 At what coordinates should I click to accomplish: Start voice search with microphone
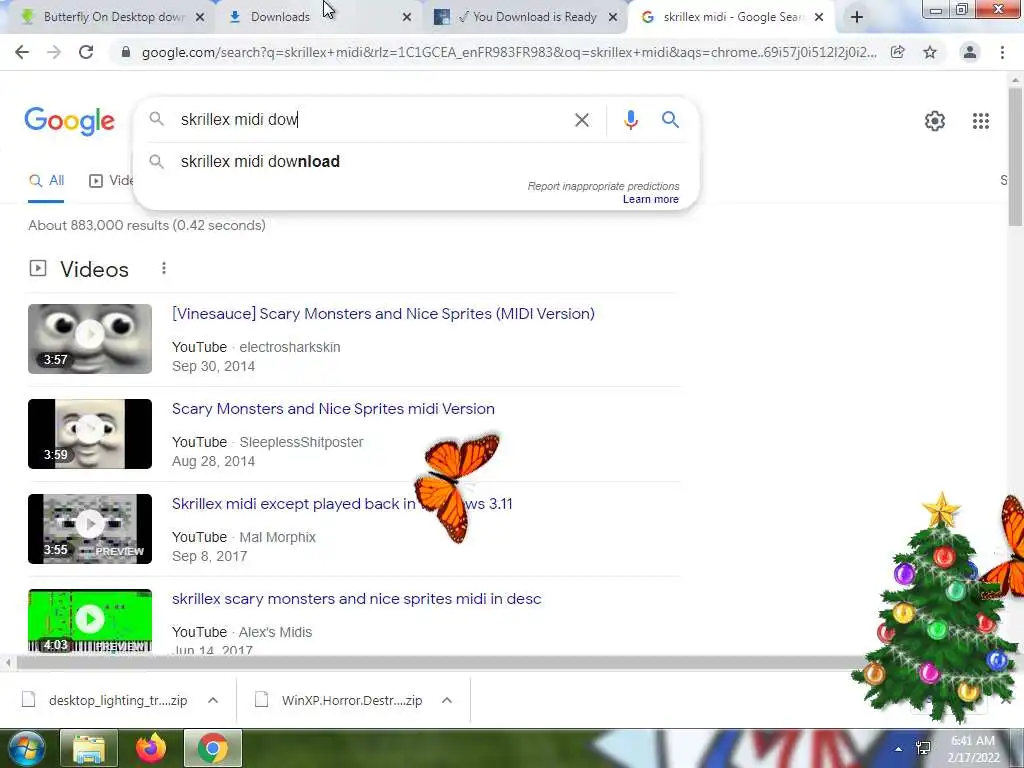630,120
